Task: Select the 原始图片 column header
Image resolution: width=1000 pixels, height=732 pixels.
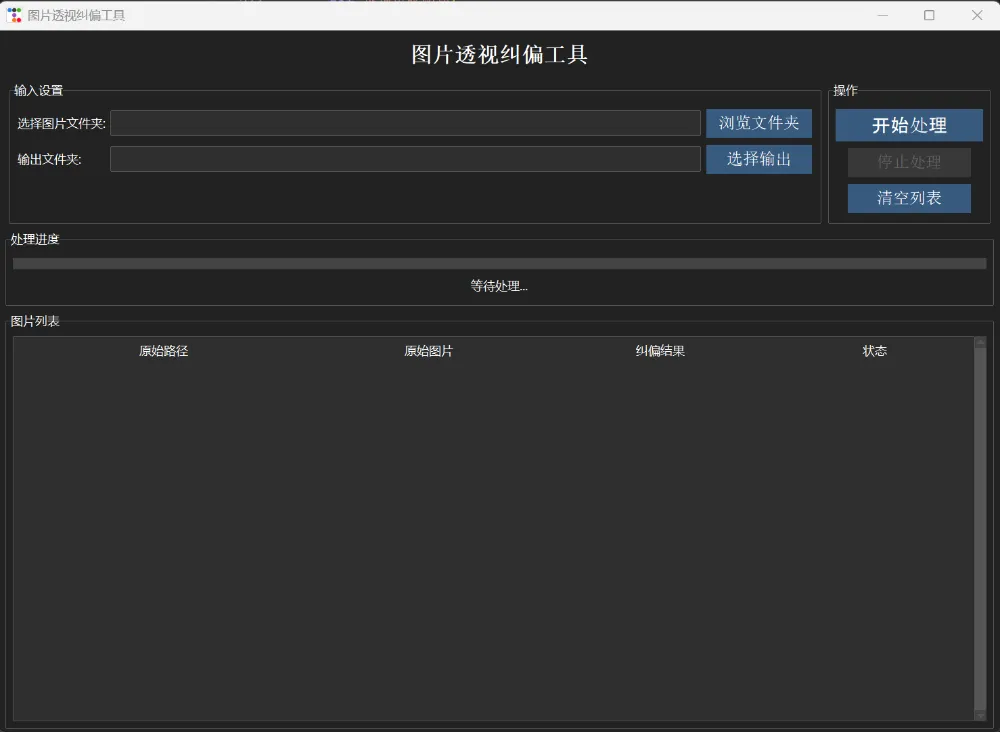Action: pyautogui.click(x=428, y=351)
